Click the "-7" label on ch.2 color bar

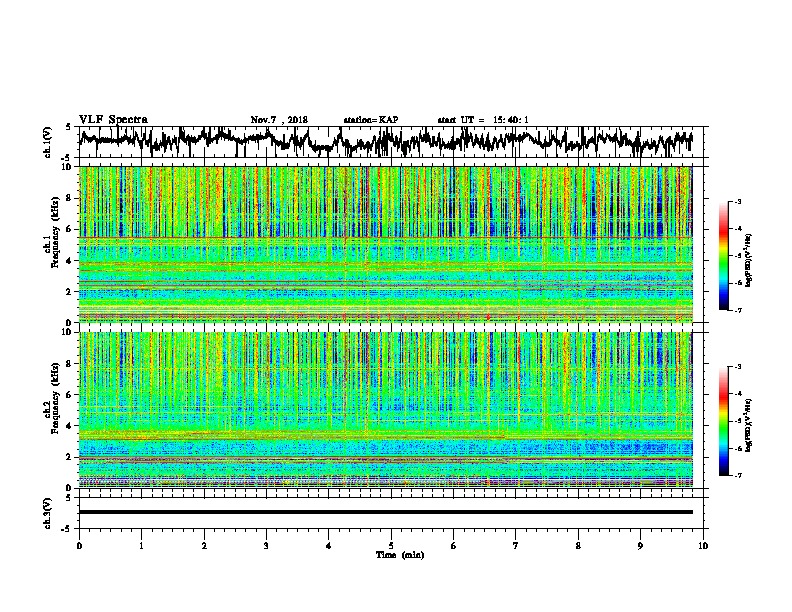[x=738, y=475]
